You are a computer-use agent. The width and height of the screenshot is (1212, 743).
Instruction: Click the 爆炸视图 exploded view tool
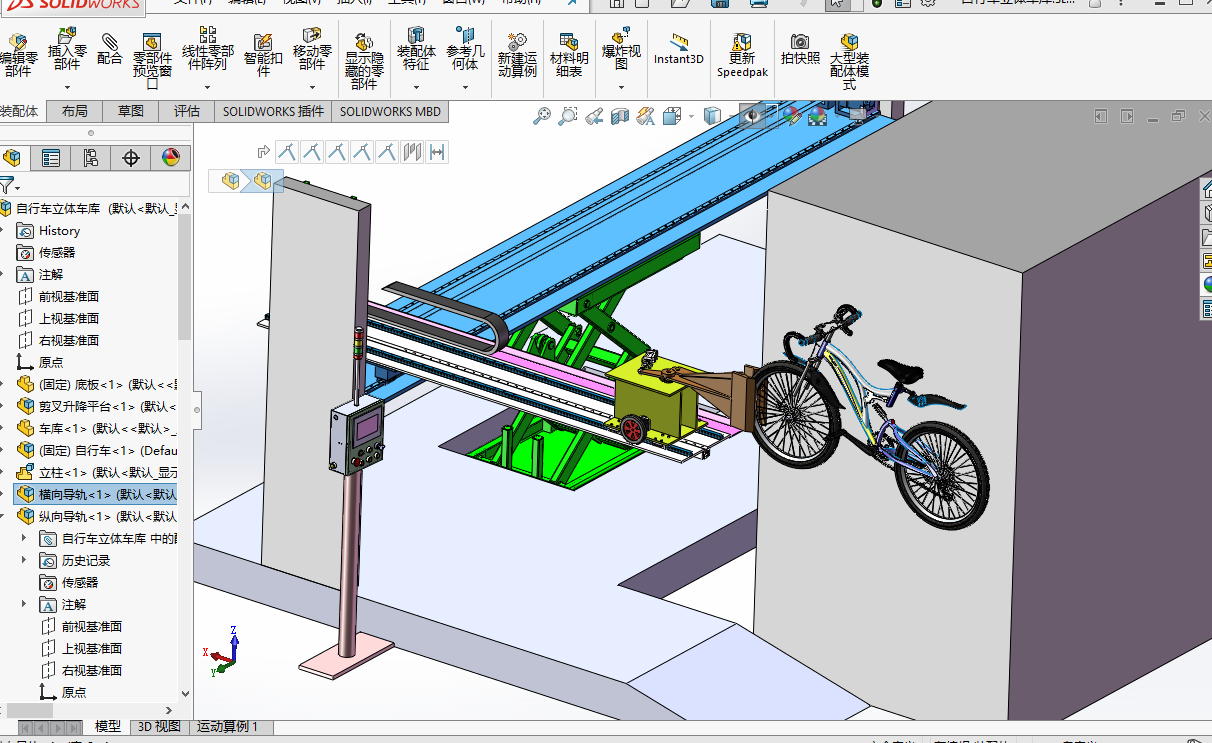tap(621, 50)
